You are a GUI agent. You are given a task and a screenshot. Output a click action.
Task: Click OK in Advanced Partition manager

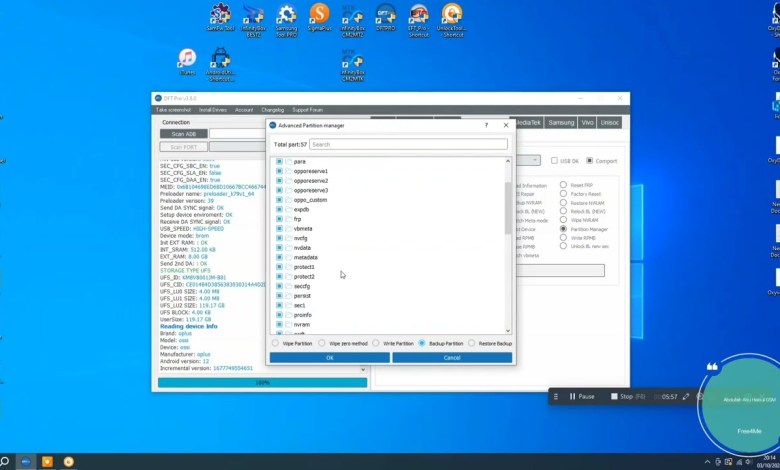[x=329, y=358]
